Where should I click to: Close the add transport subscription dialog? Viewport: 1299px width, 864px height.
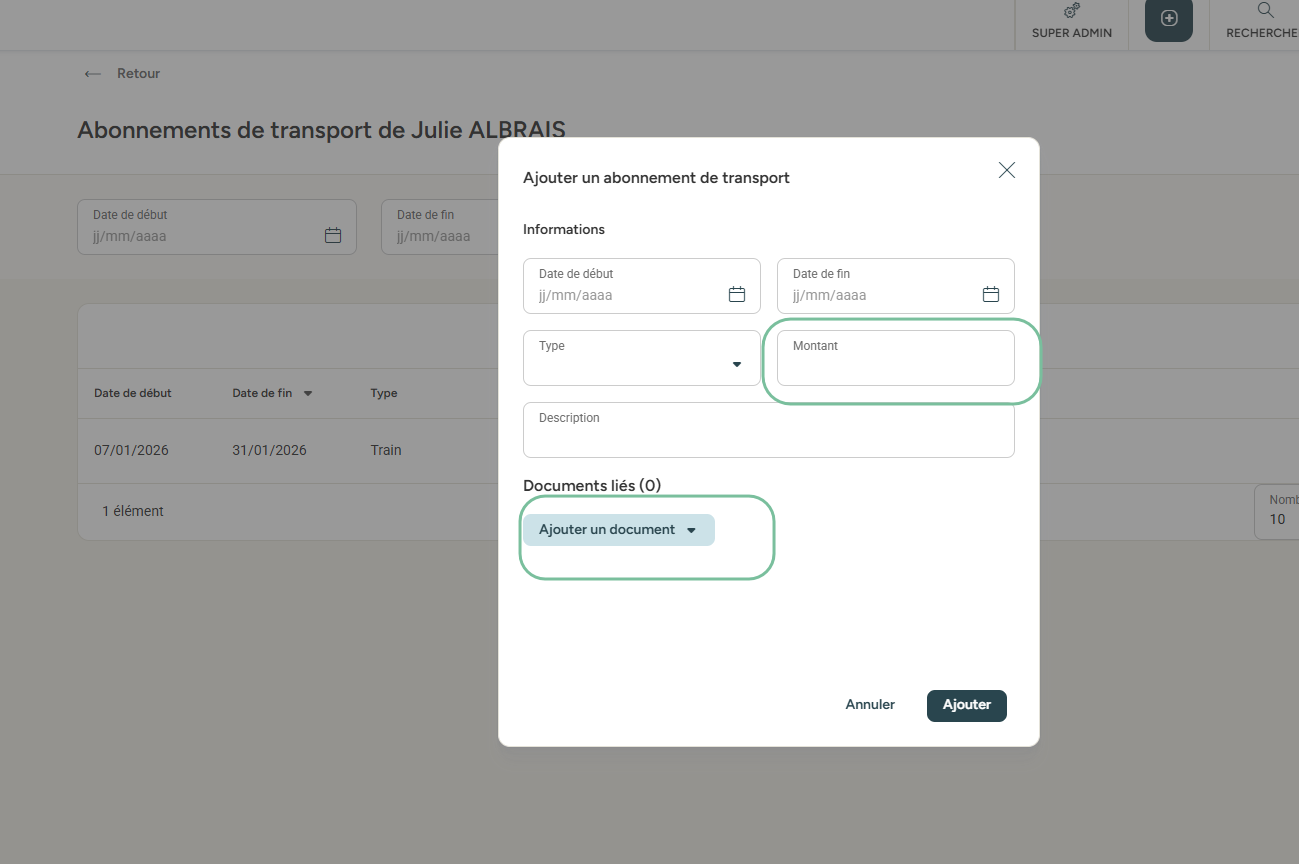(1006, 170)
